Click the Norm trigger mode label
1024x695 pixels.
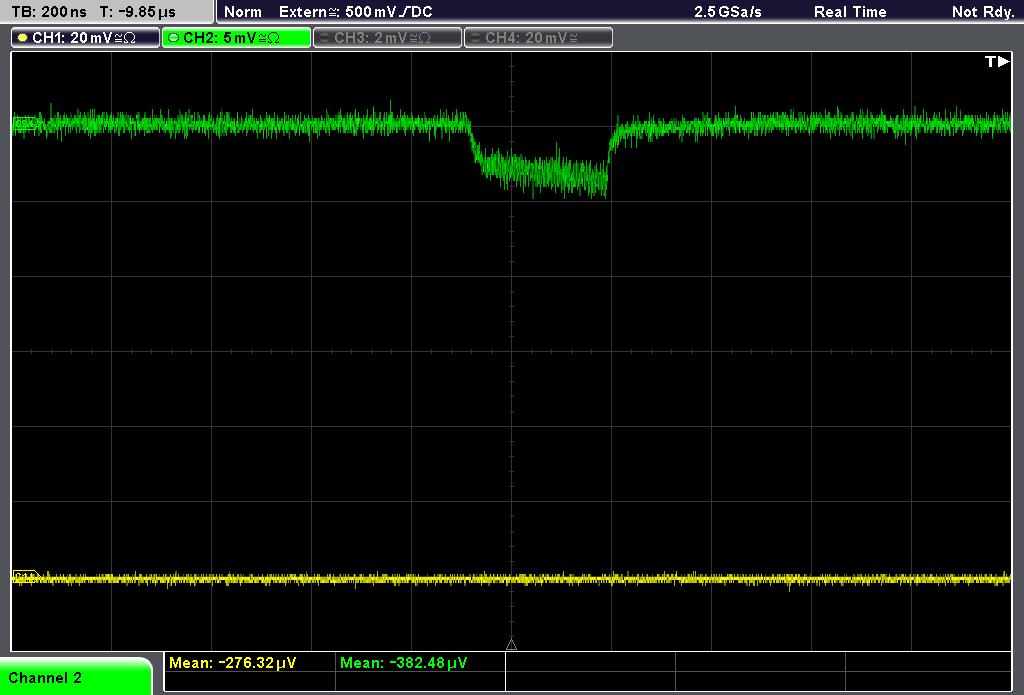tap(243, 12)
